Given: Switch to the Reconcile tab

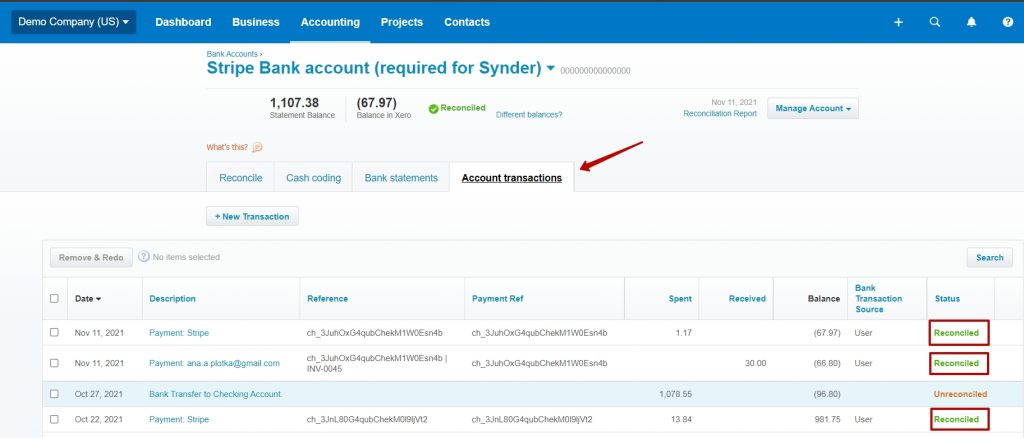Looking at the screenshot, I should (x=240, y=178).
